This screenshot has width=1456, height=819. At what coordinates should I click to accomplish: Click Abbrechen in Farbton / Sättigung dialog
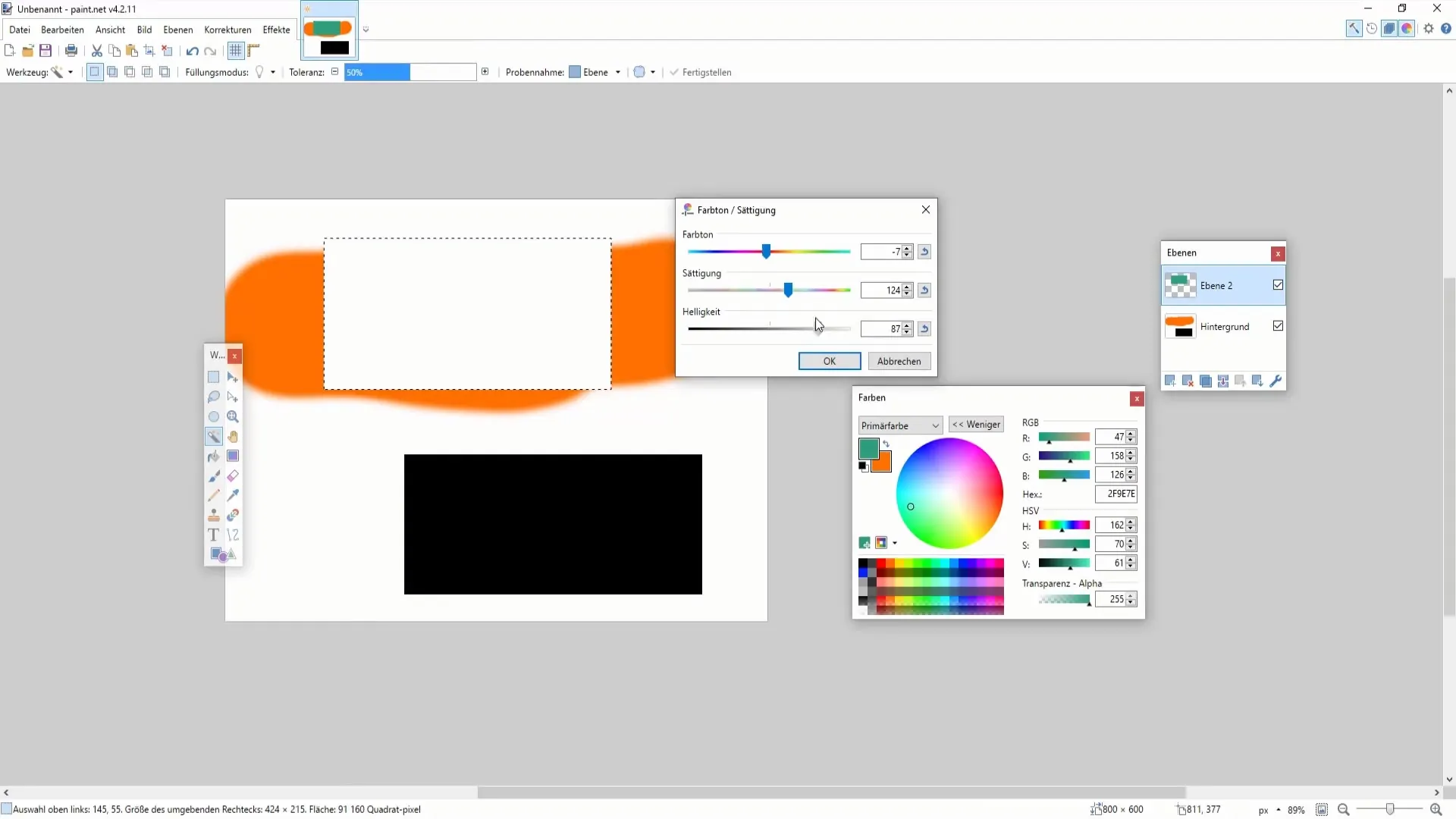(899, 361)
